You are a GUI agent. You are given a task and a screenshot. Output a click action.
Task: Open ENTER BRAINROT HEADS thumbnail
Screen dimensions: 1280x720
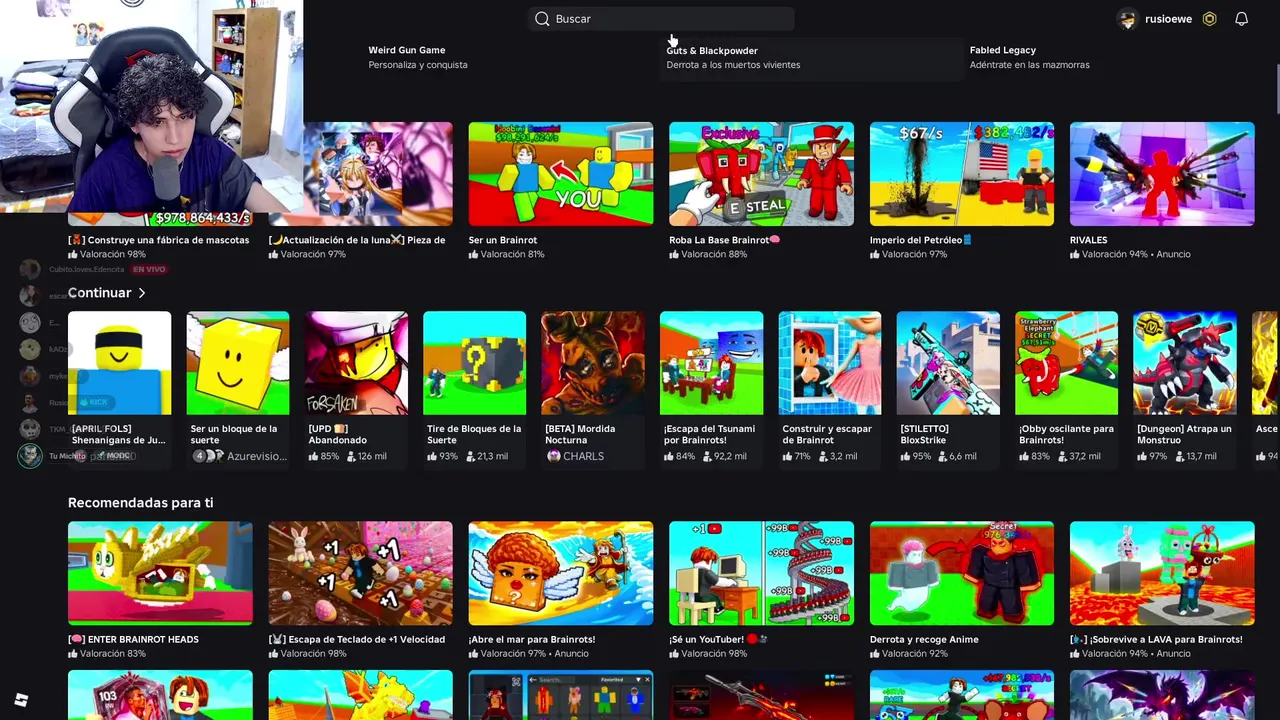[x=160, y=573]
